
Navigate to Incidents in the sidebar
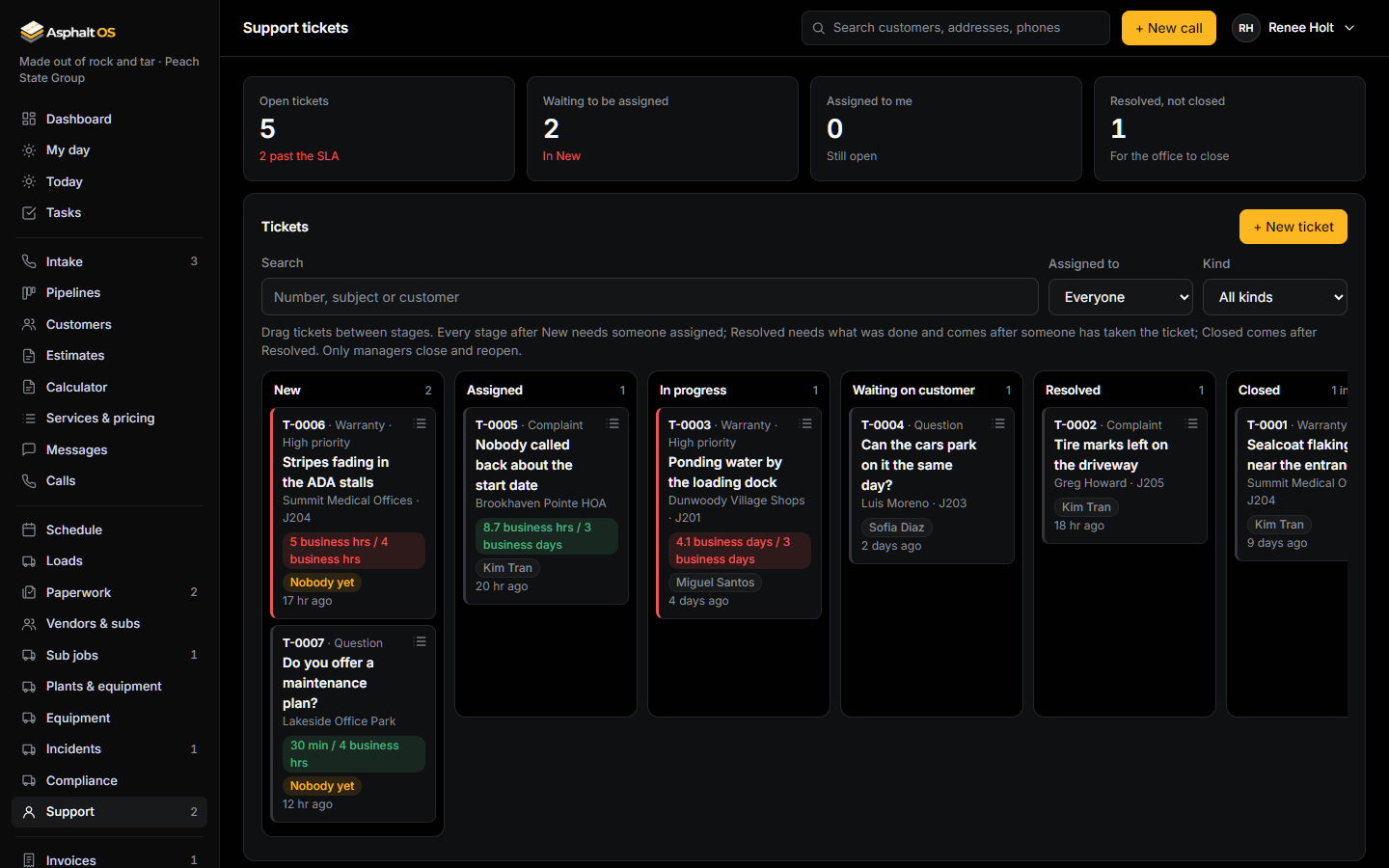[x=109, y=749]
